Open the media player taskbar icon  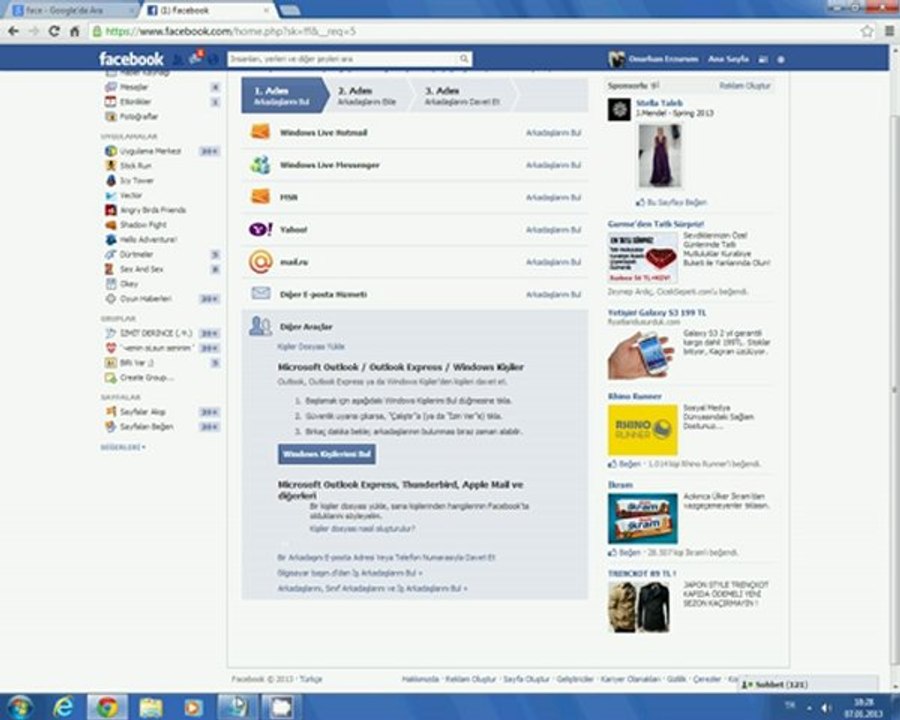193,707
